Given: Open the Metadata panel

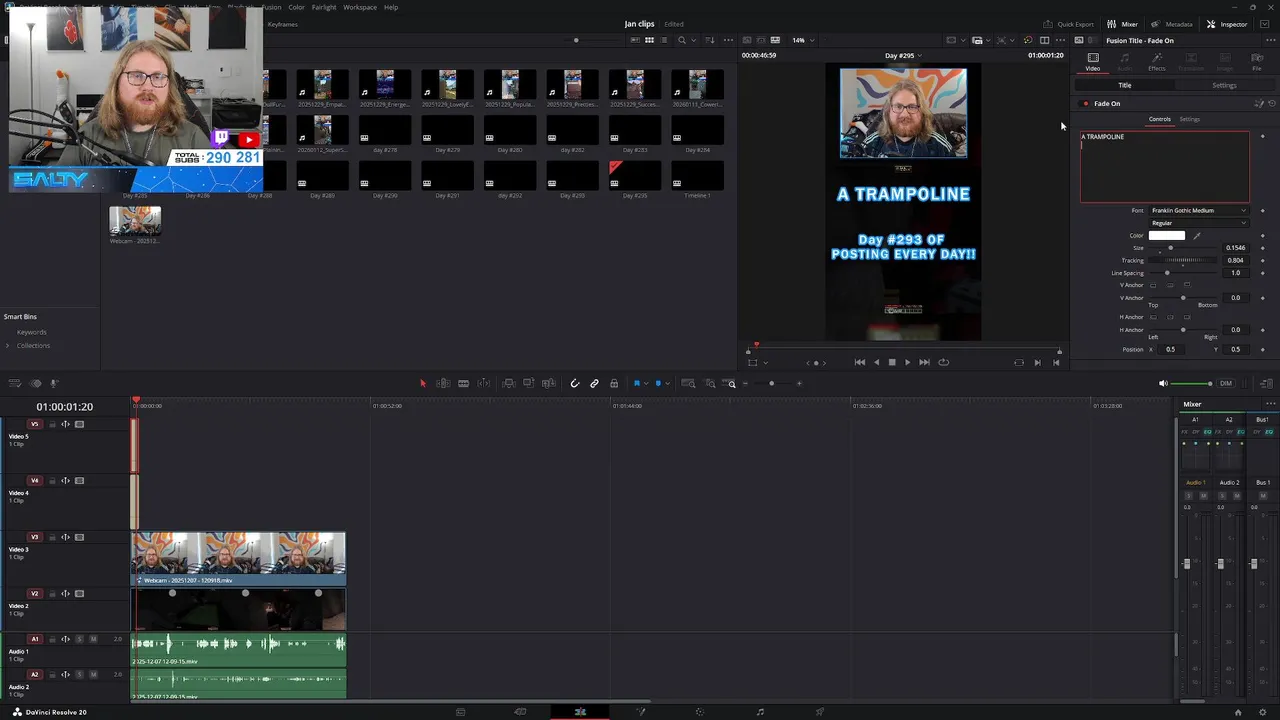Looking at the screenshot, I should [x=1171, y=24].
